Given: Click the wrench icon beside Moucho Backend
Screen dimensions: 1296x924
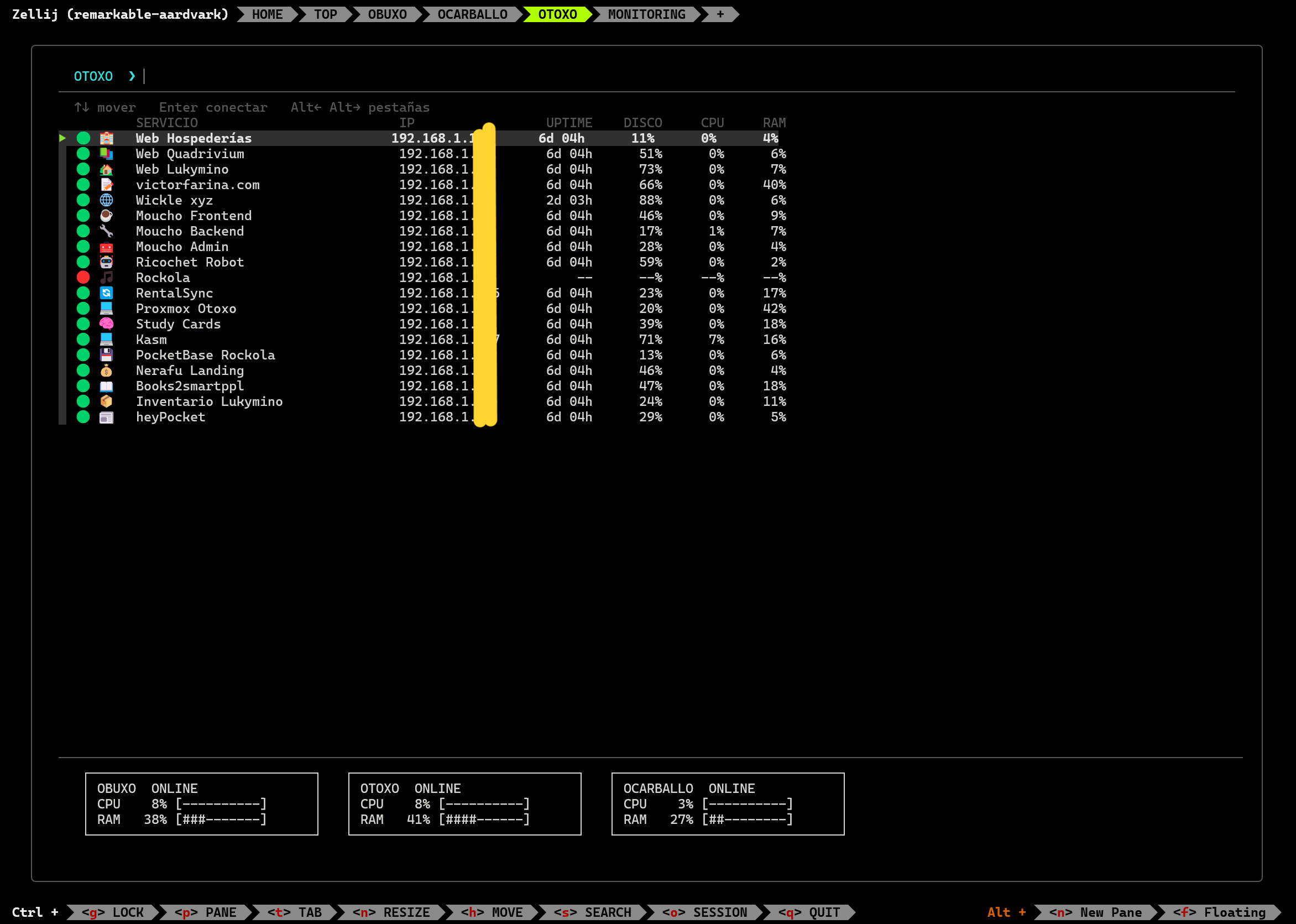Looking at the screenshot, I should click(106, 231).
